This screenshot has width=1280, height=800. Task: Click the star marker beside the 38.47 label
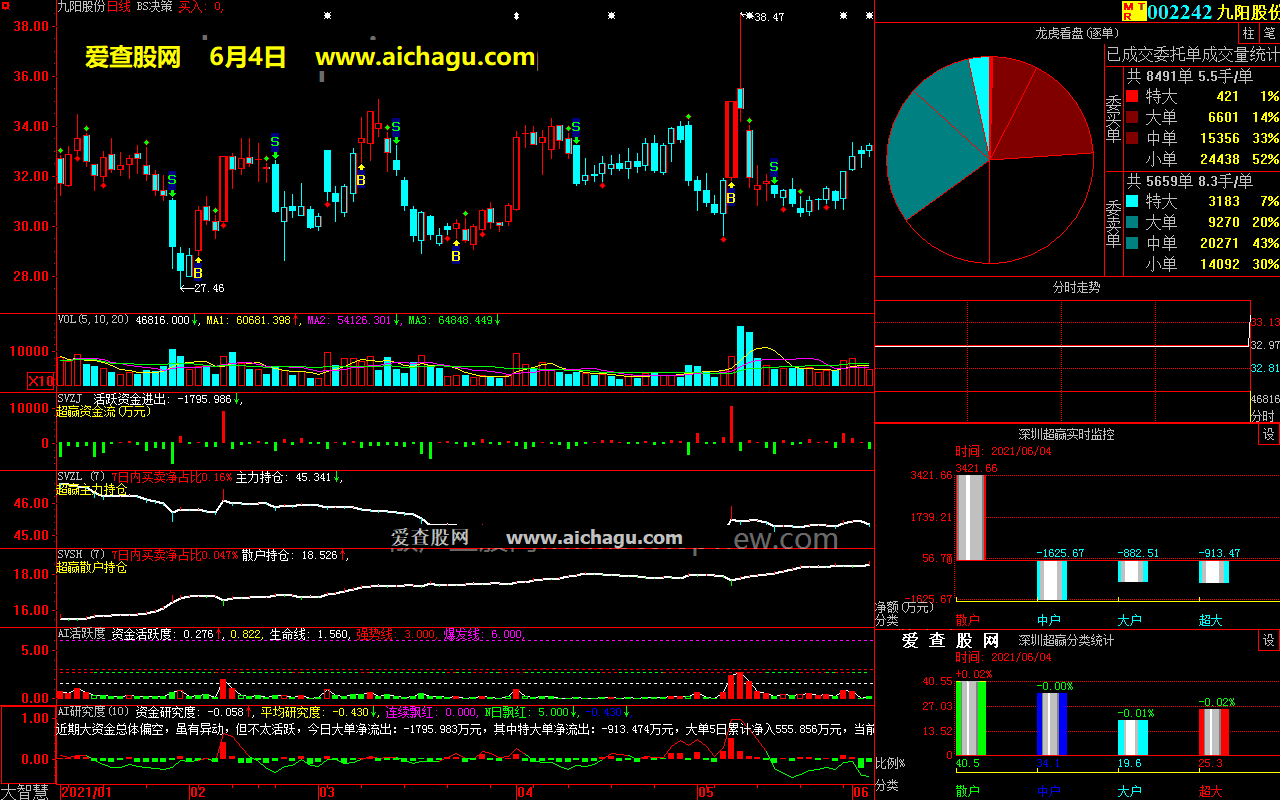click(747, 15)
